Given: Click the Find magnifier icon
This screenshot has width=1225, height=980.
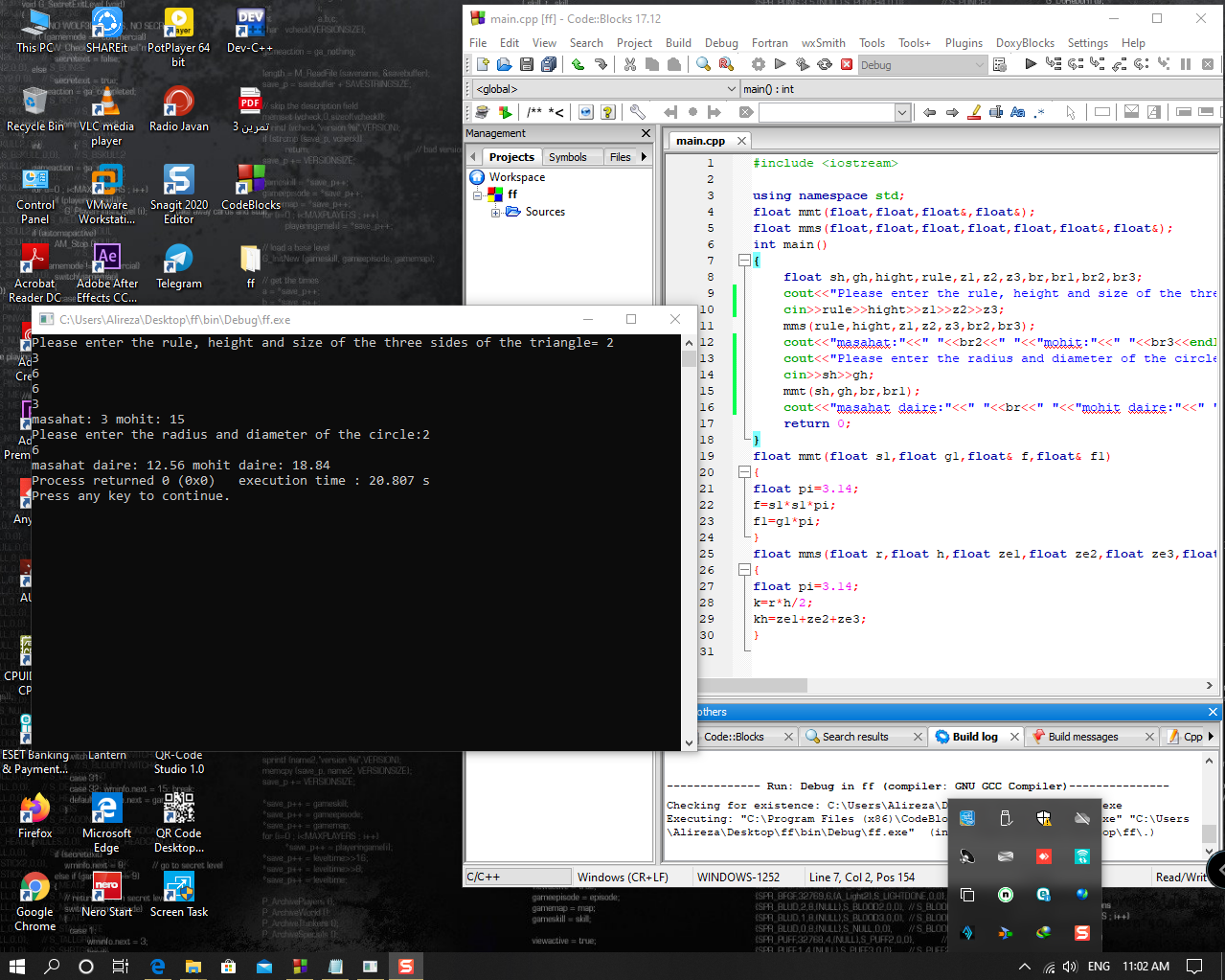Looking at the screenshot, I should pos(703,64).
